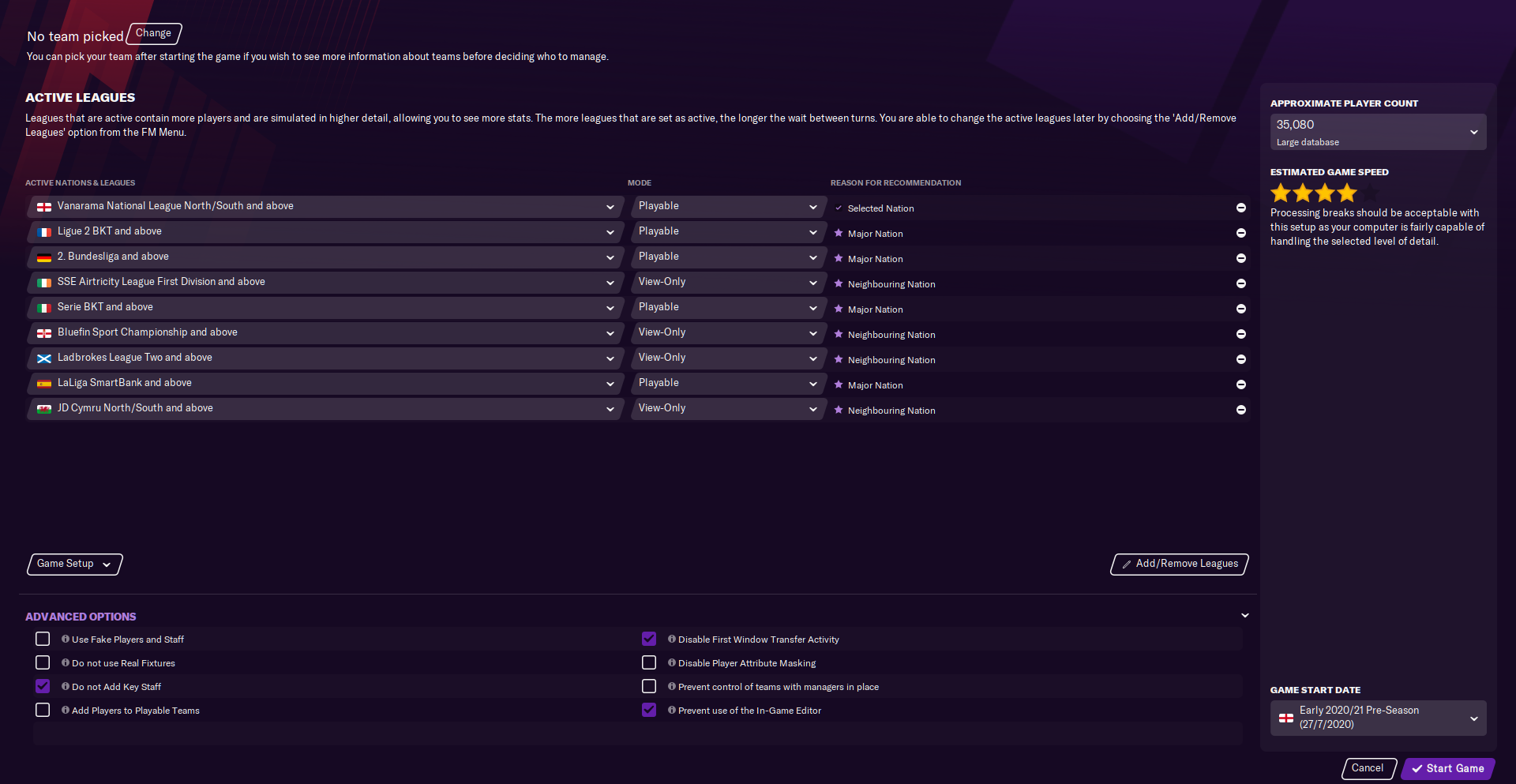Enable Use Fake Players and Staff
Image resolution: width=1516 pixels, height=784 pixels.
tap(43, 639)
